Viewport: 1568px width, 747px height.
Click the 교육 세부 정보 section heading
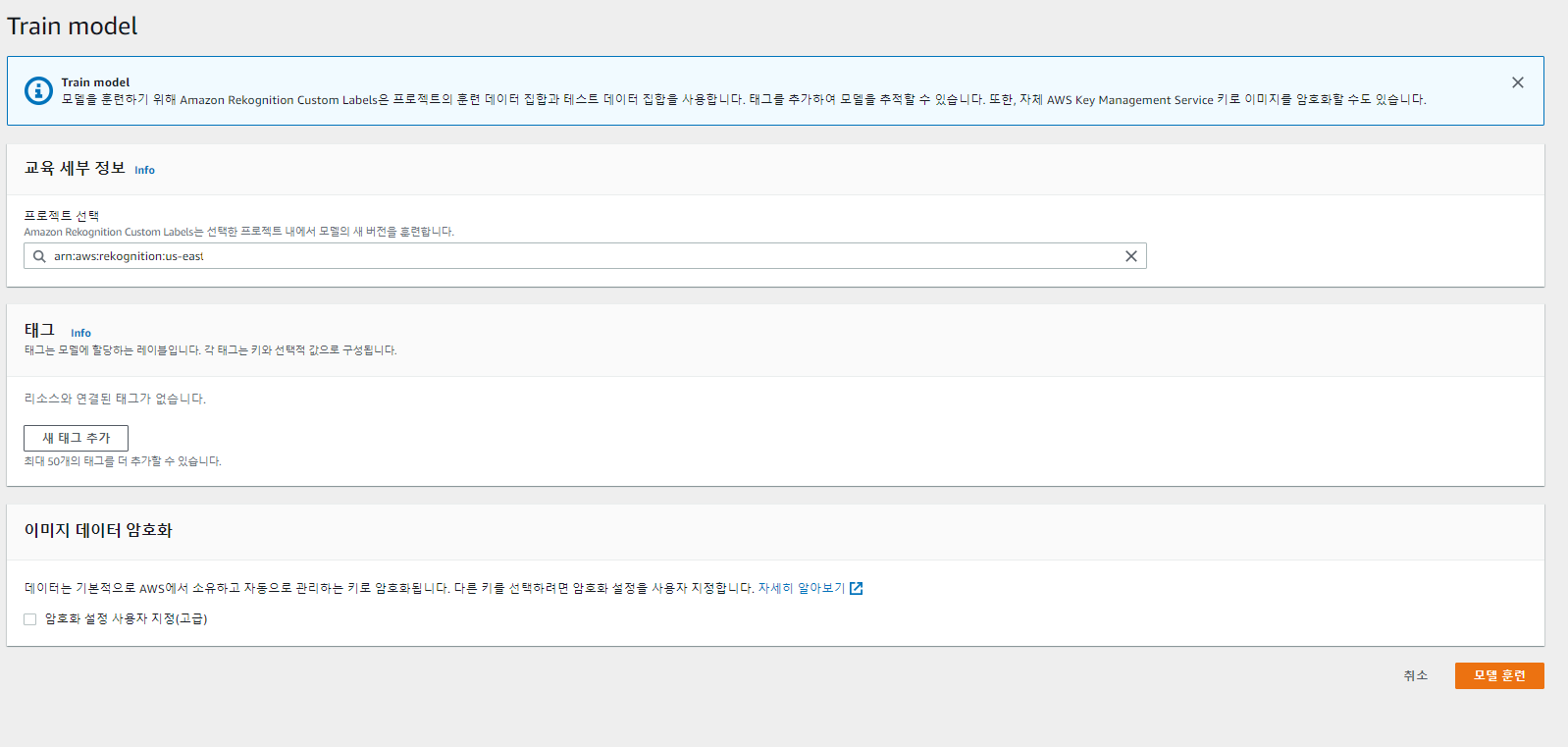point(75,168)
